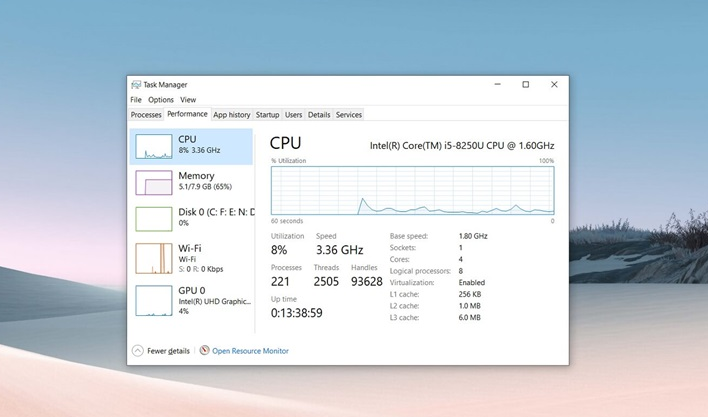Click the large CPU heading
The image size is (708, 417).
point(285,143)
